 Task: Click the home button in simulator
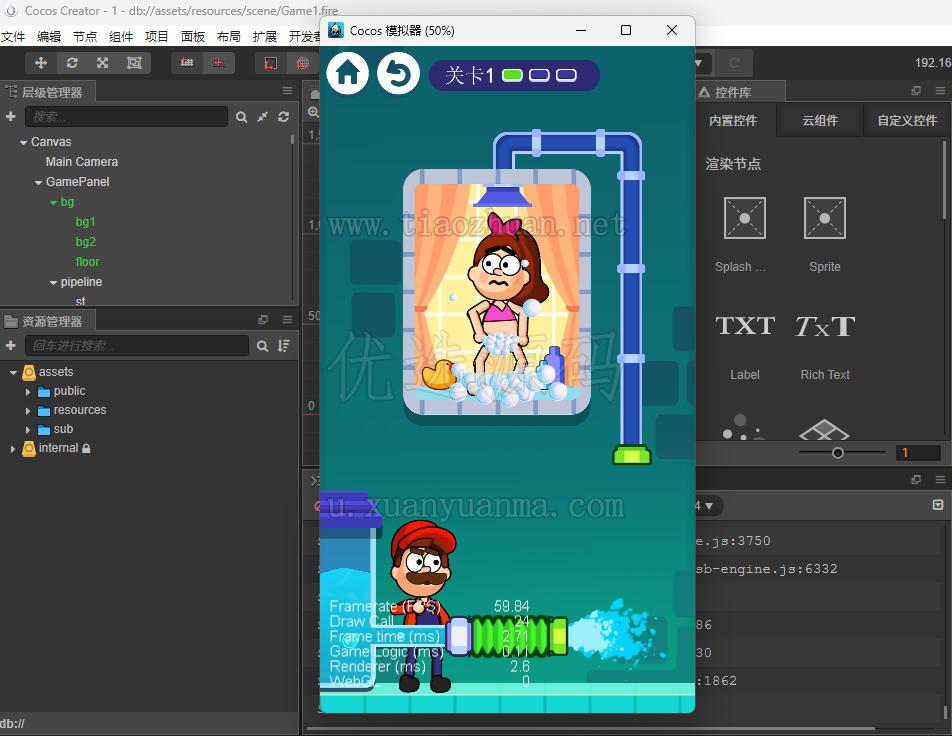(x=348, y=73)
